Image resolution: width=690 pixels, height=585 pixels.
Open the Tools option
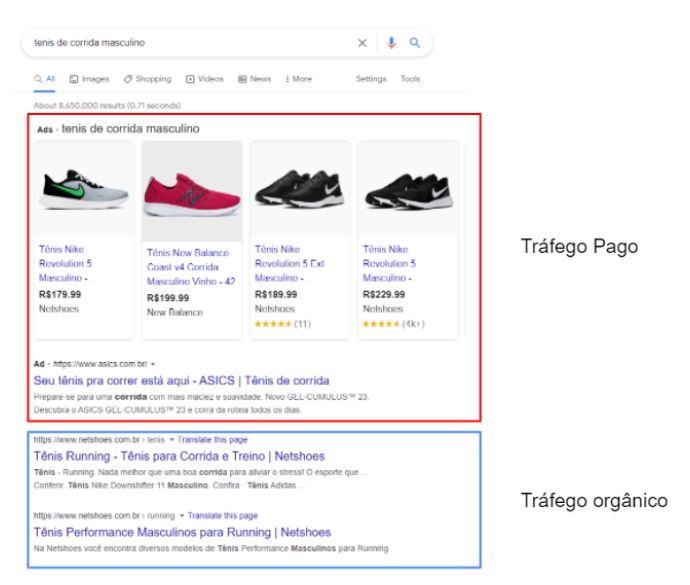410,79
